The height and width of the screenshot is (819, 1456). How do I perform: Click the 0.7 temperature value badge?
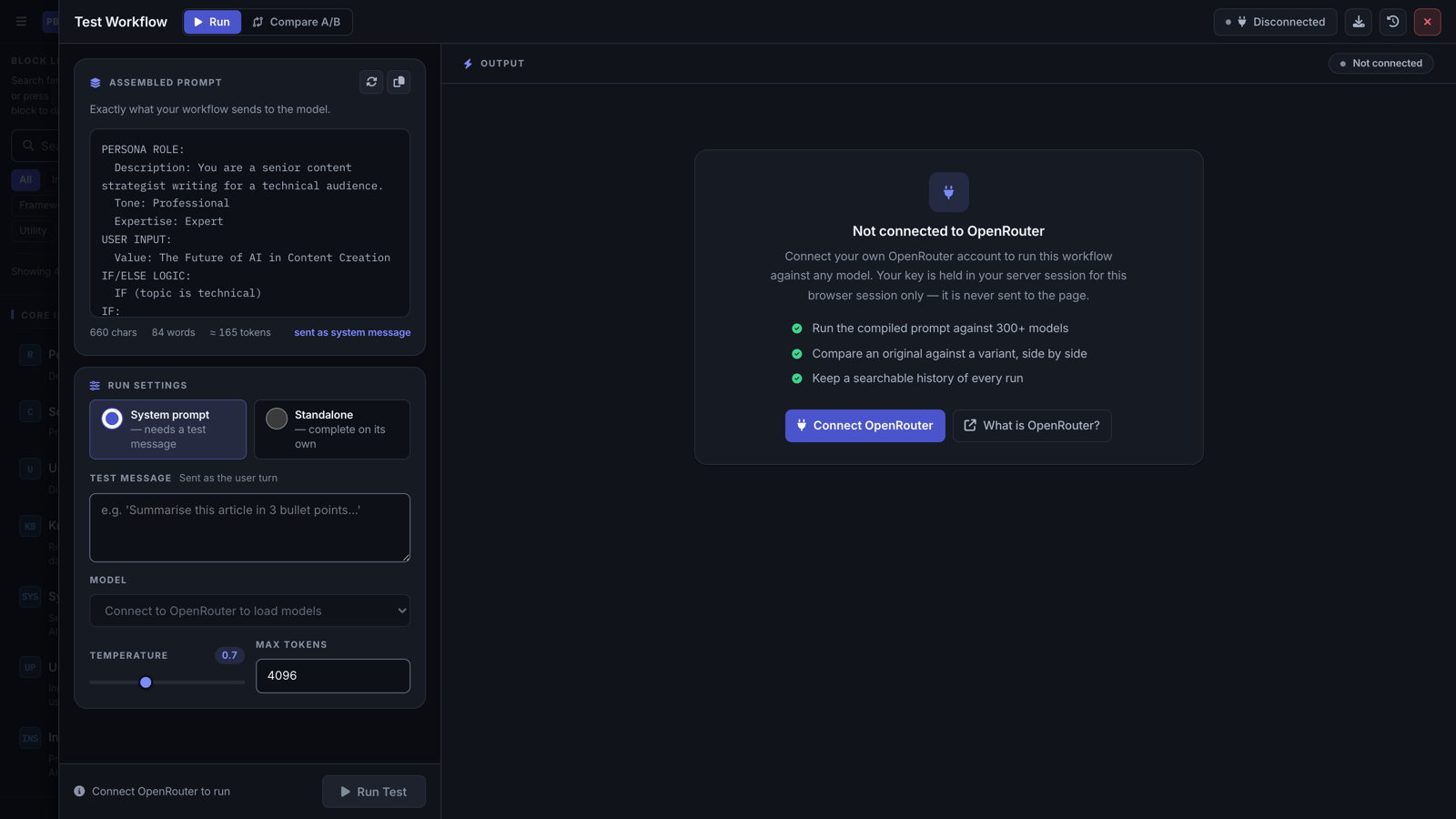point(229,655)
